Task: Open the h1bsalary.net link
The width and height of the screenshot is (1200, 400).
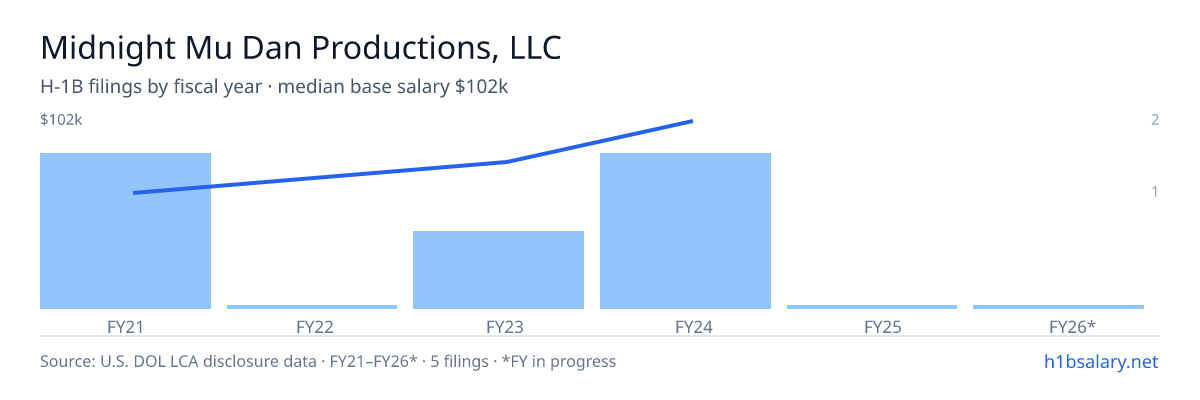Action: click(x=1101, y=361)
